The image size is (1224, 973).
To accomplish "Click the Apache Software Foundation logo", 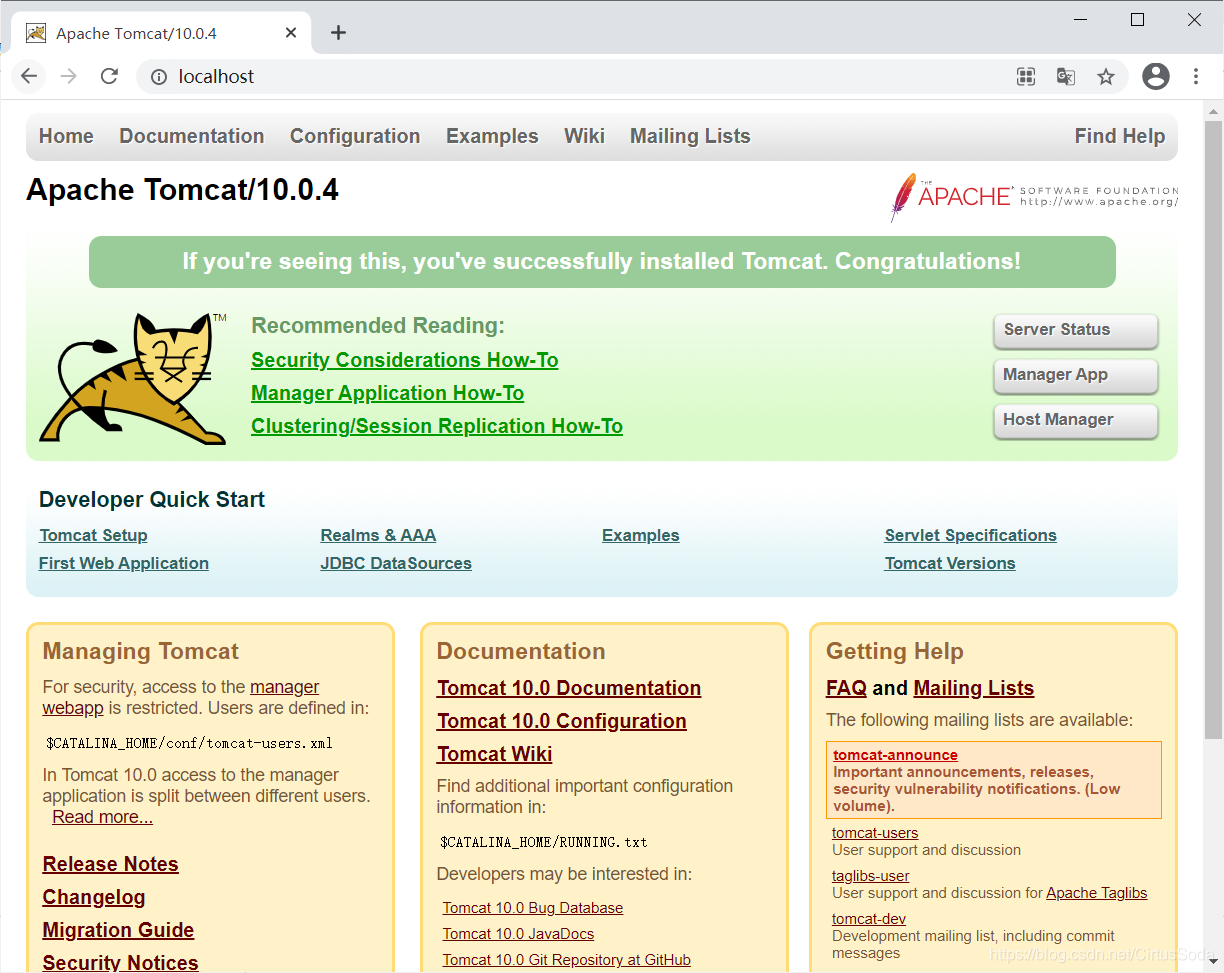I will click(x=1034, y=197).
